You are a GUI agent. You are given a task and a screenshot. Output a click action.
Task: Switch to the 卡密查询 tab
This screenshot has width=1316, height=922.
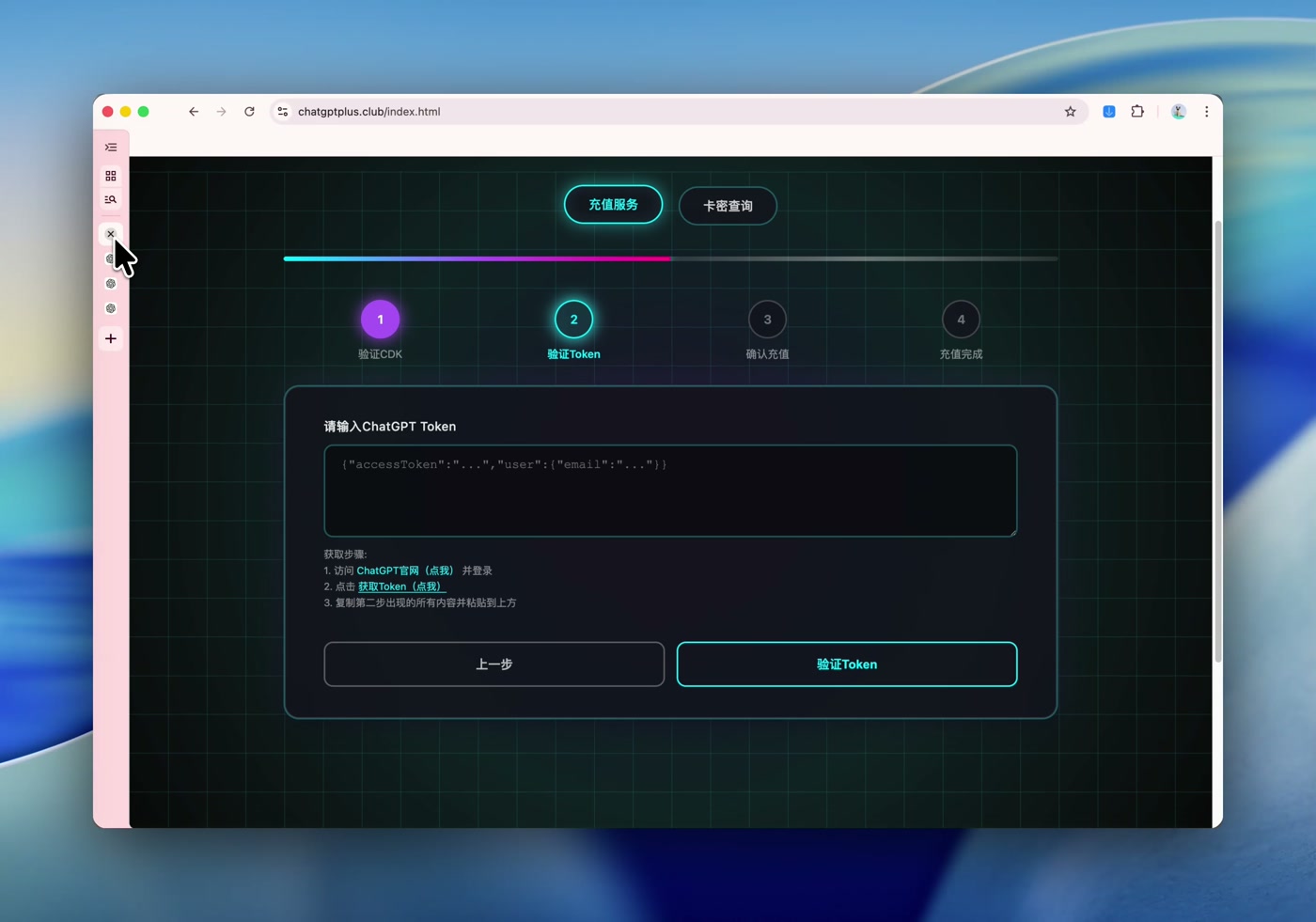pos(728,206)
